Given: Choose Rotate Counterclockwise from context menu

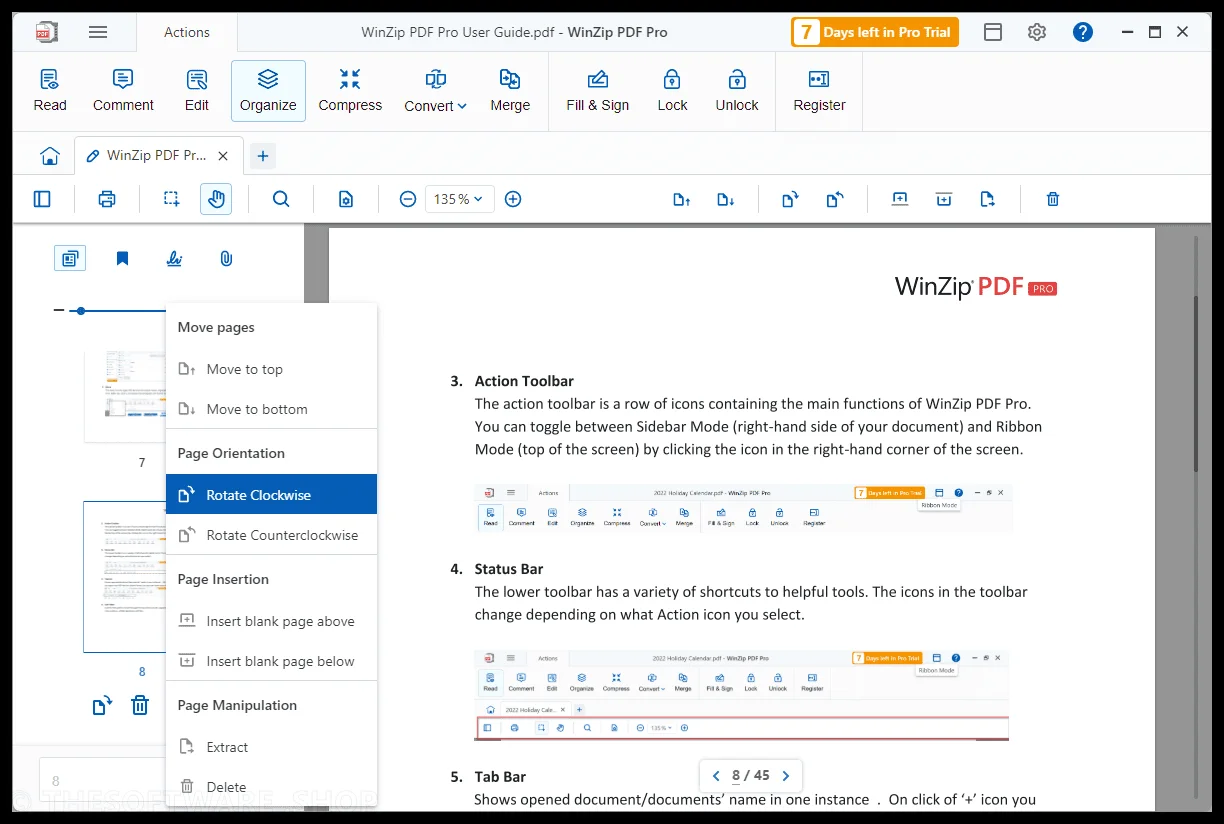Looking at the screenshot, I should [x=271, y=535].
